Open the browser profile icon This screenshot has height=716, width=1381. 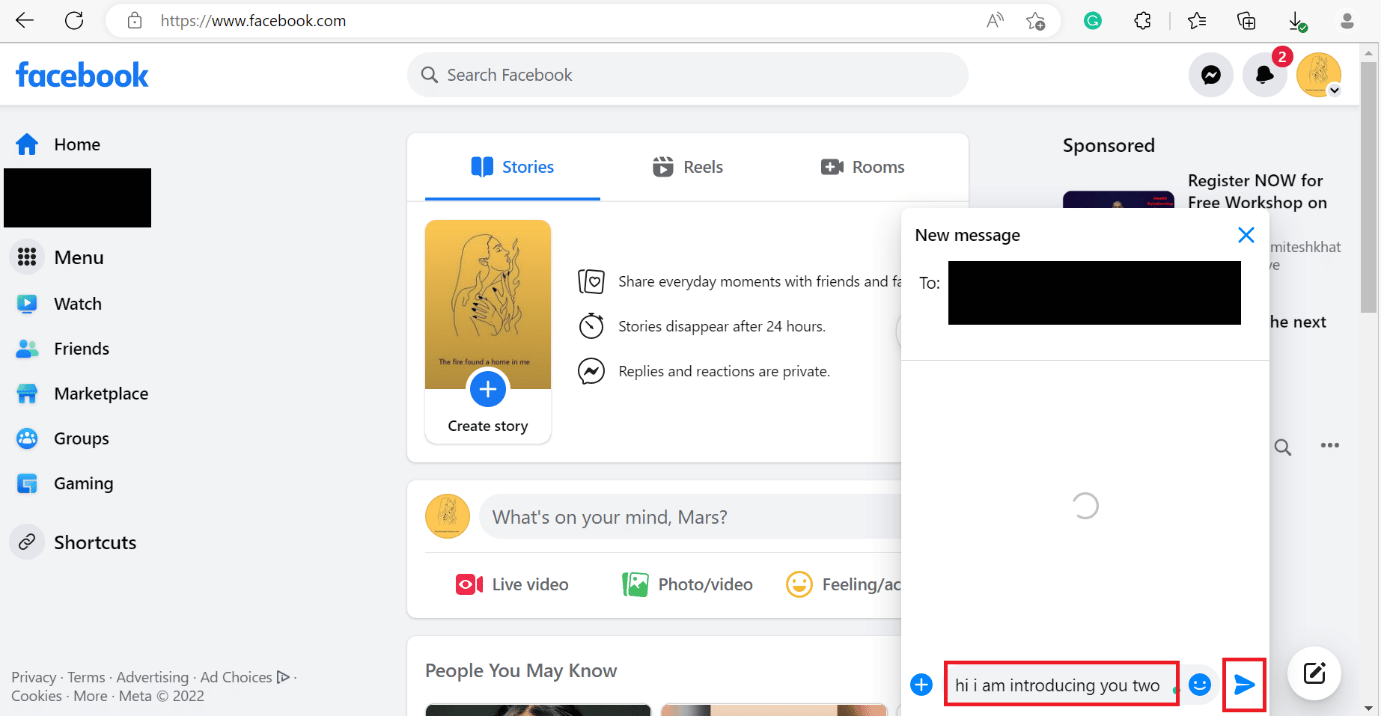pos(1347,21)
